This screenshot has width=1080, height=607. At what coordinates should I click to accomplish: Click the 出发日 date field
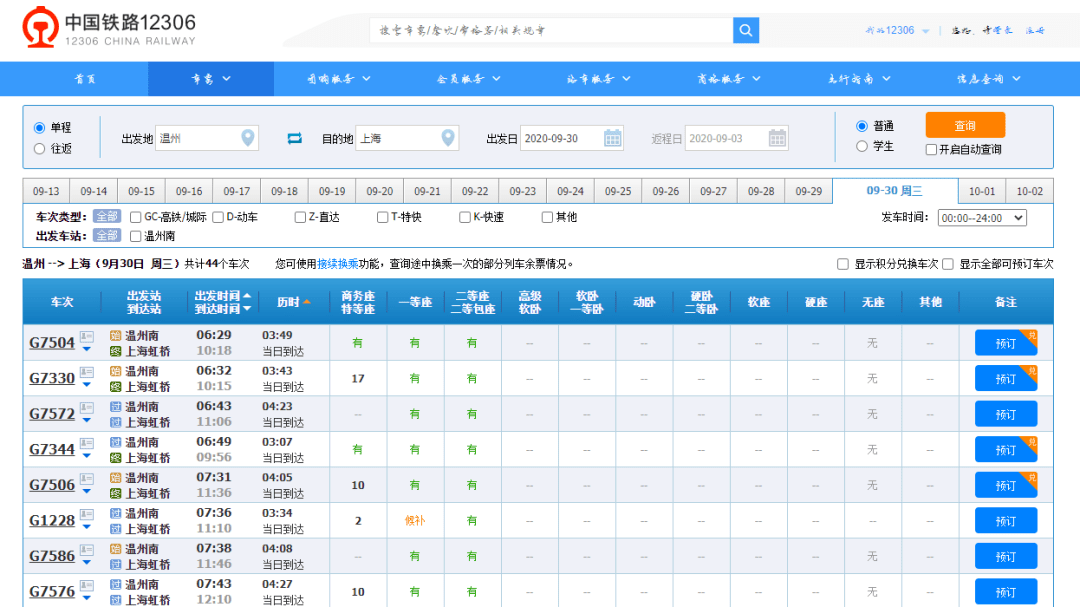(x=572, y=138)
